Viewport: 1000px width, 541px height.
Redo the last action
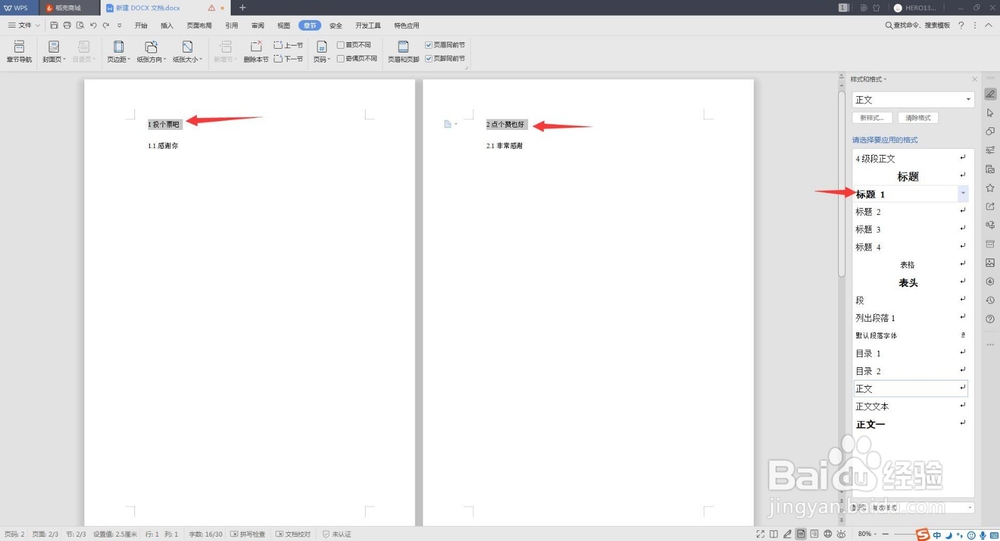106,26
